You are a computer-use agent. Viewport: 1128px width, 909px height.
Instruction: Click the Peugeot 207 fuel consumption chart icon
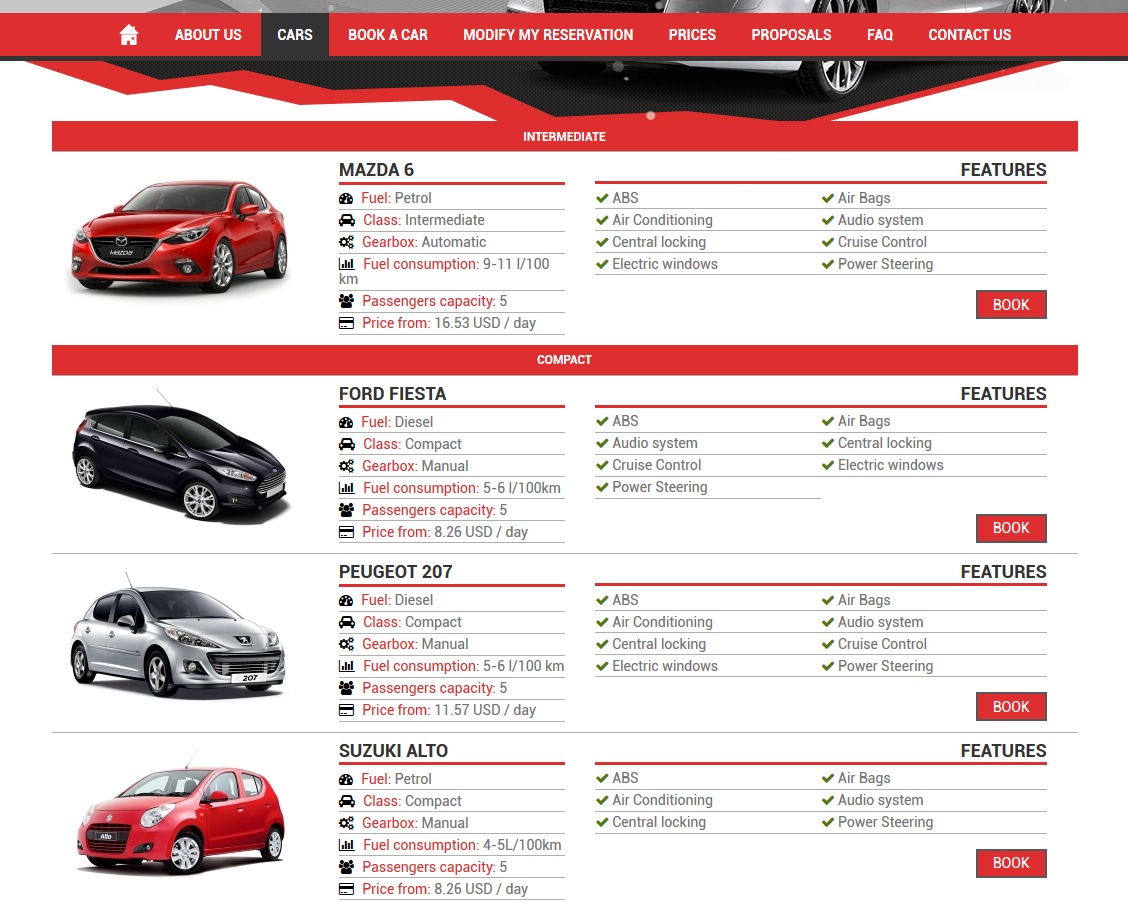point(347,666)
